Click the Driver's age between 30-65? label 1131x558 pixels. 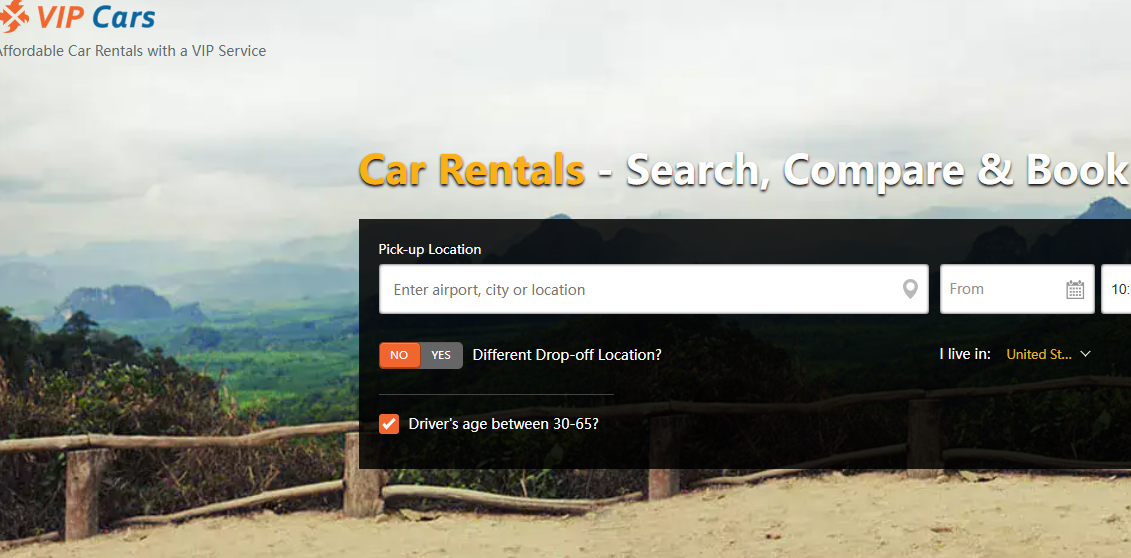coord(503,424)
